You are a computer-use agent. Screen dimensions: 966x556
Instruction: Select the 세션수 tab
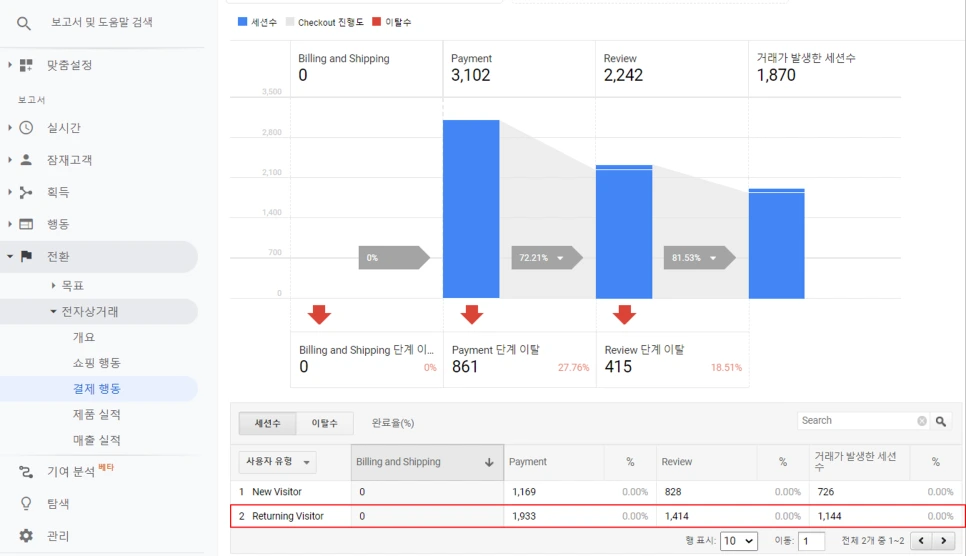pos(267,423)
